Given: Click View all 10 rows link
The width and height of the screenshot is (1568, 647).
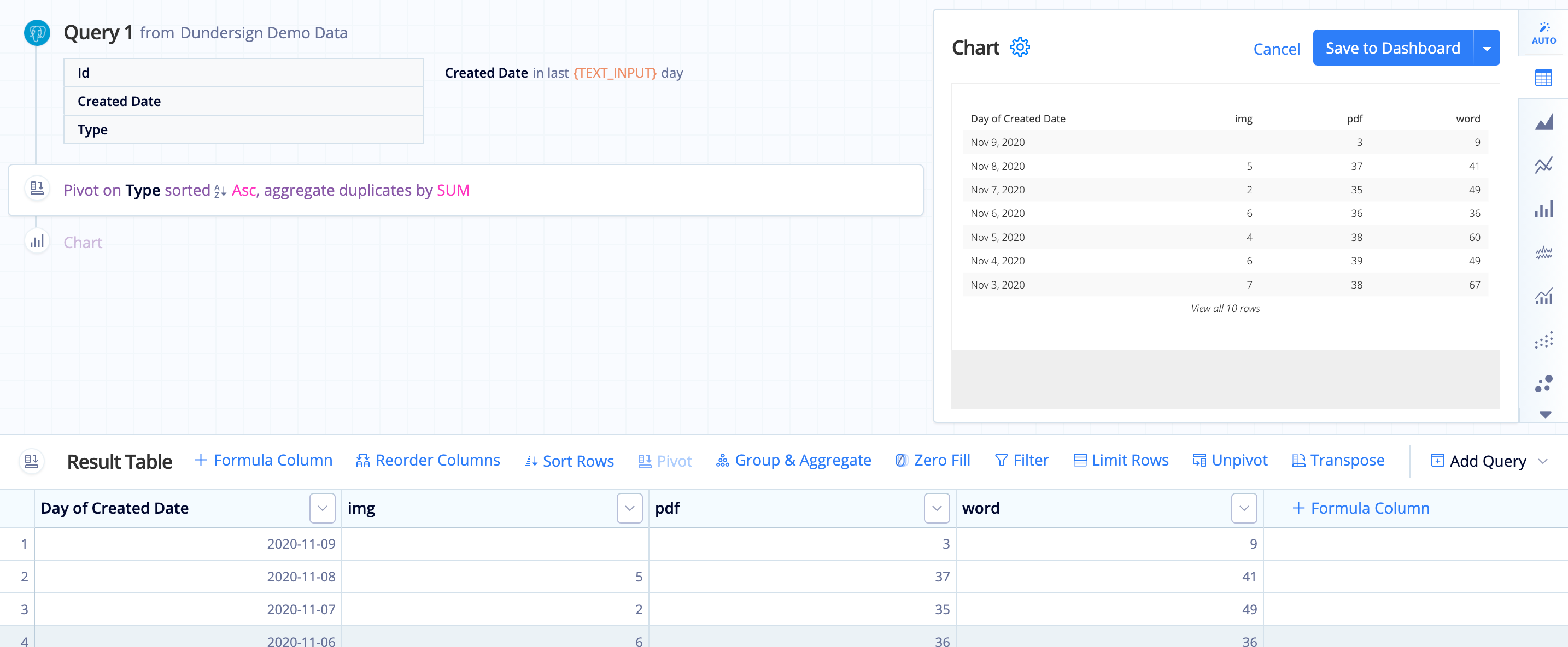Looking at the screenshot, I should tap(1224, 308).
